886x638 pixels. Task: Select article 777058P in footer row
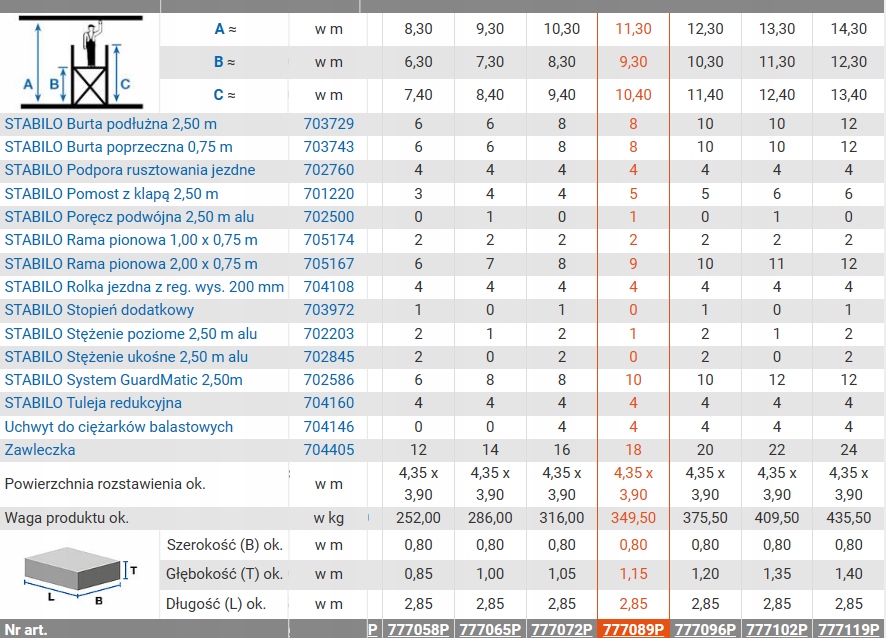[x=418, y=630]
